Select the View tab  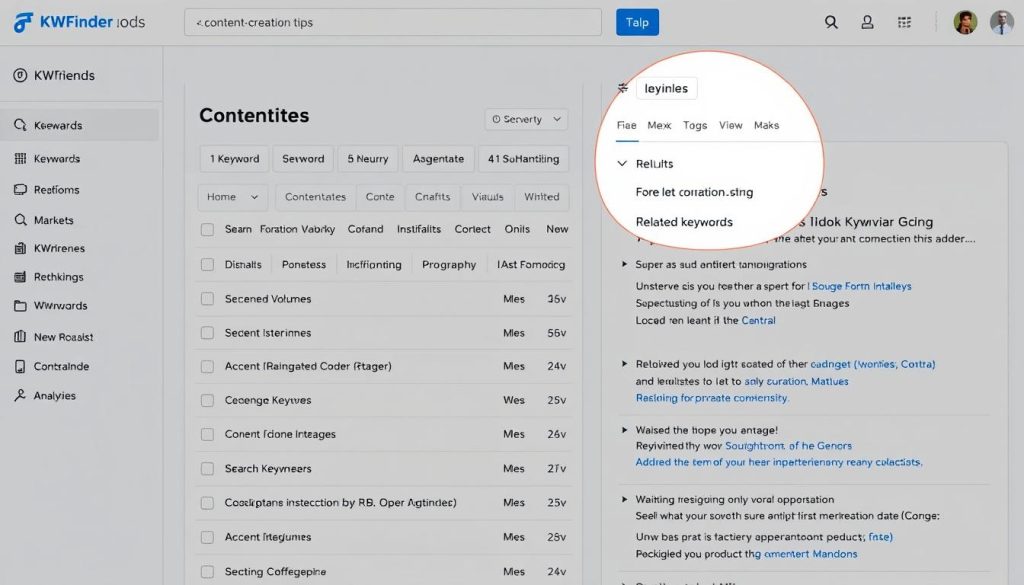click(730, 125)
